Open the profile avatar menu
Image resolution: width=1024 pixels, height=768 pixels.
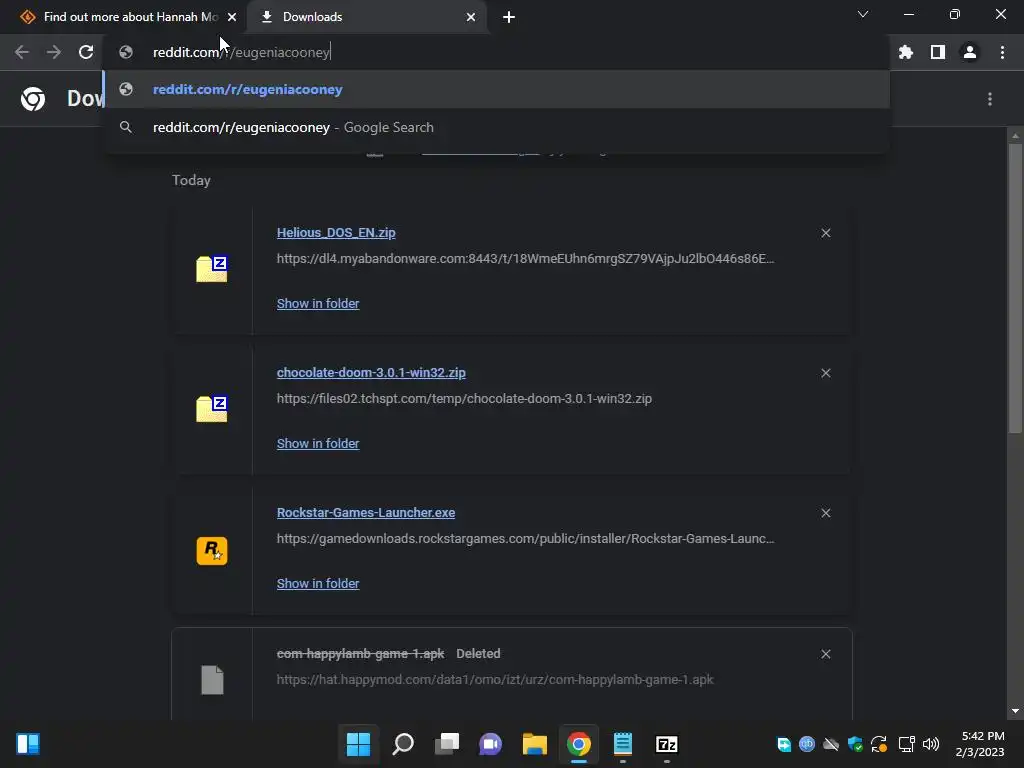click(970, 52)
